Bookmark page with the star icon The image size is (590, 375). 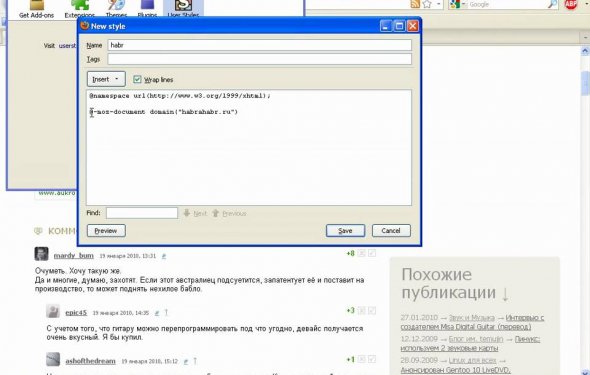click(427, 4)
